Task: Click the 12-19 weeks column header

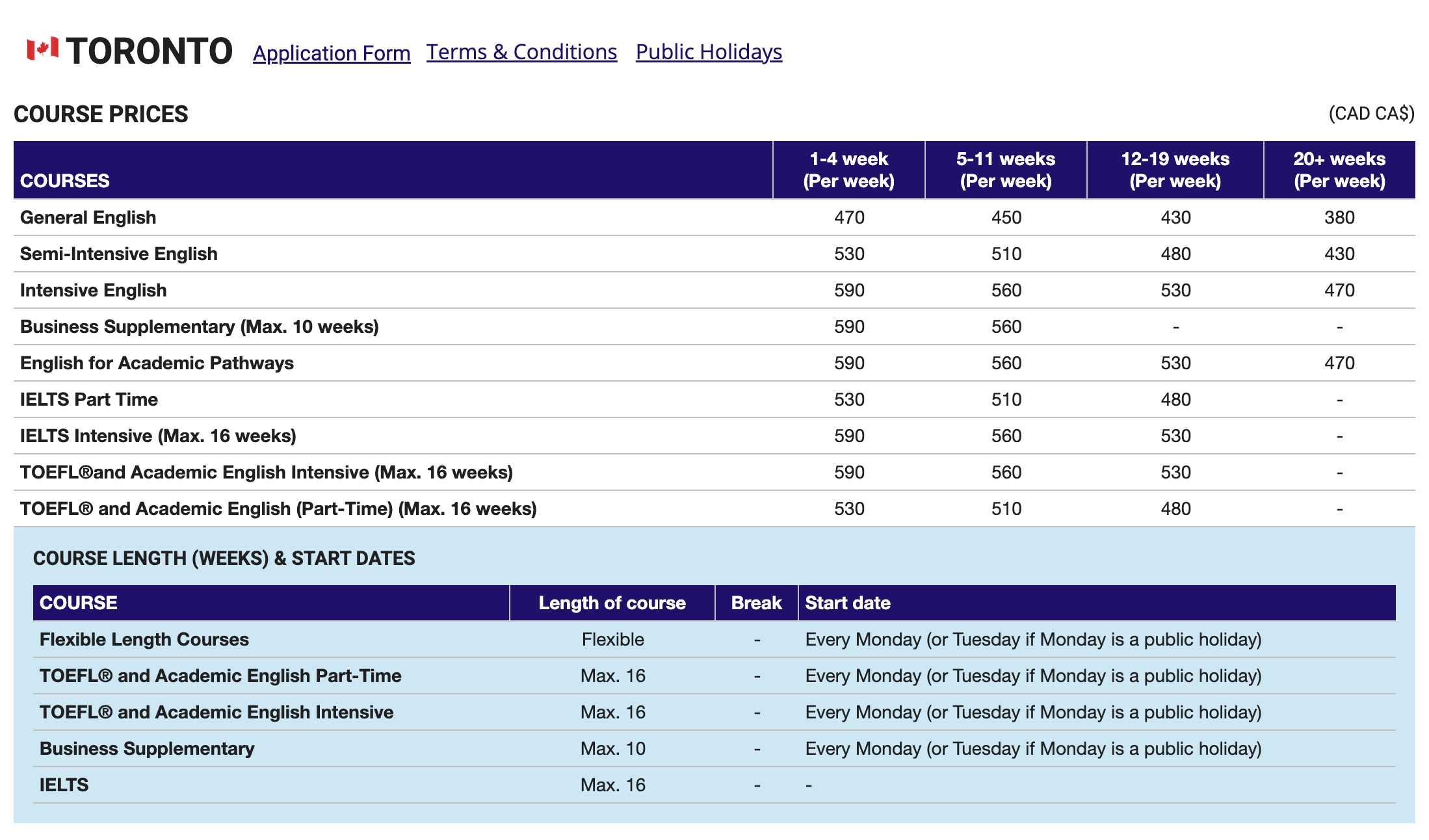Action: [1175, 170]
